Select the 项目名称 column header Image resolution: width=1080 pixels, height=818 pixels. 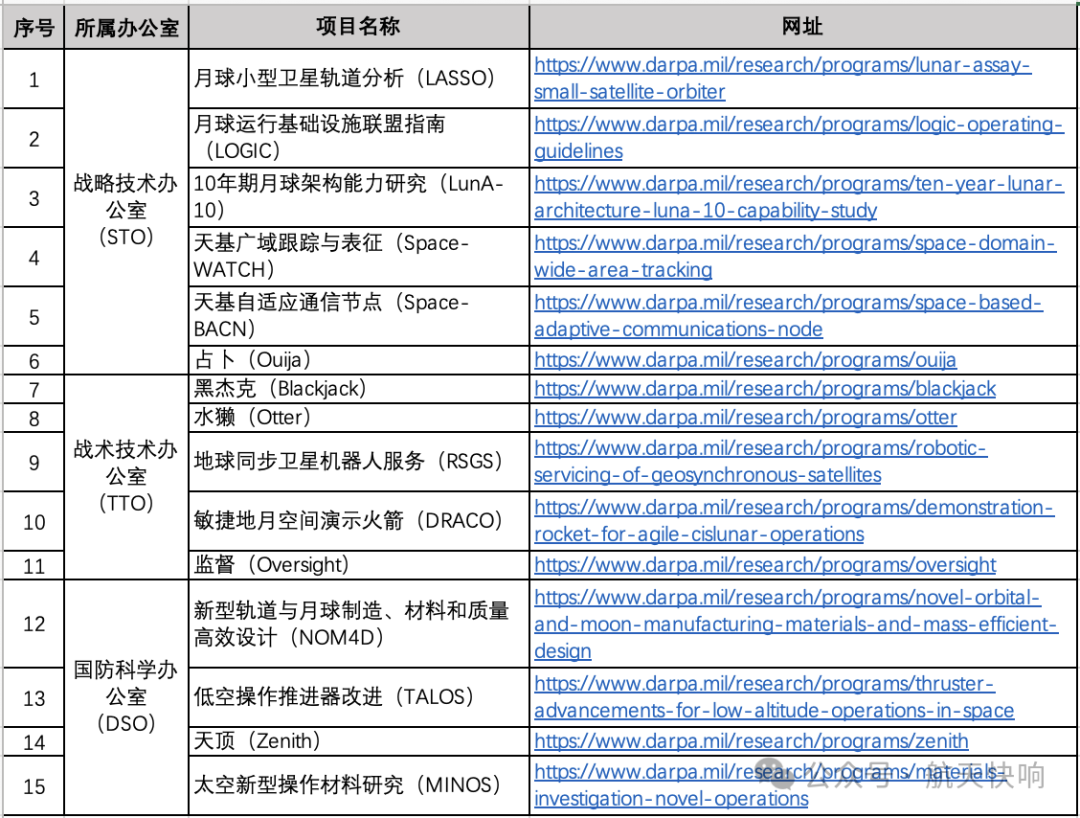358,27
